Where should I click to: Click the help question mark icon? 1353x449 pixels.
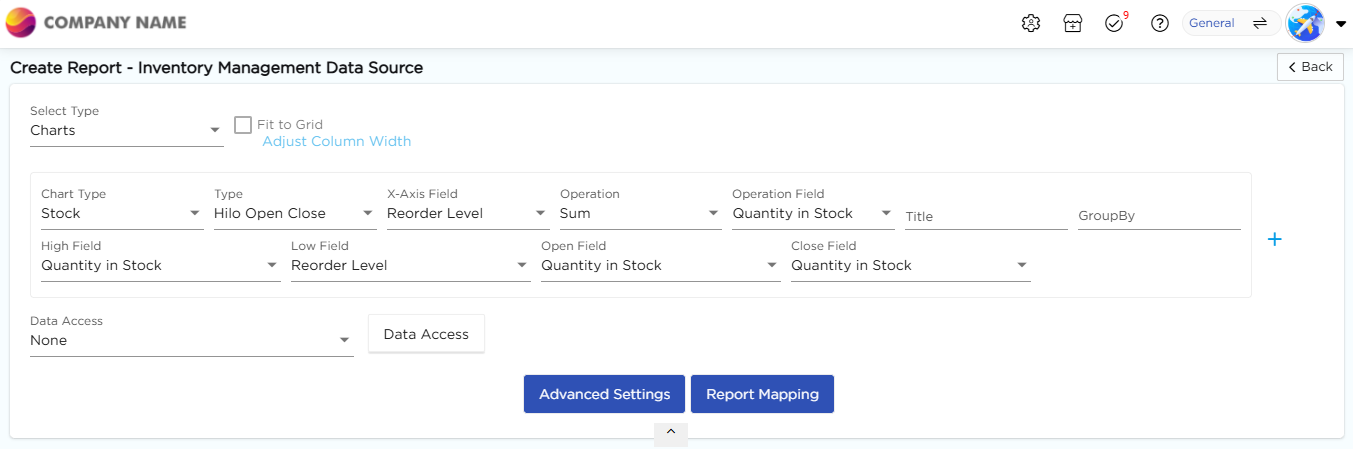point(1160,23)
